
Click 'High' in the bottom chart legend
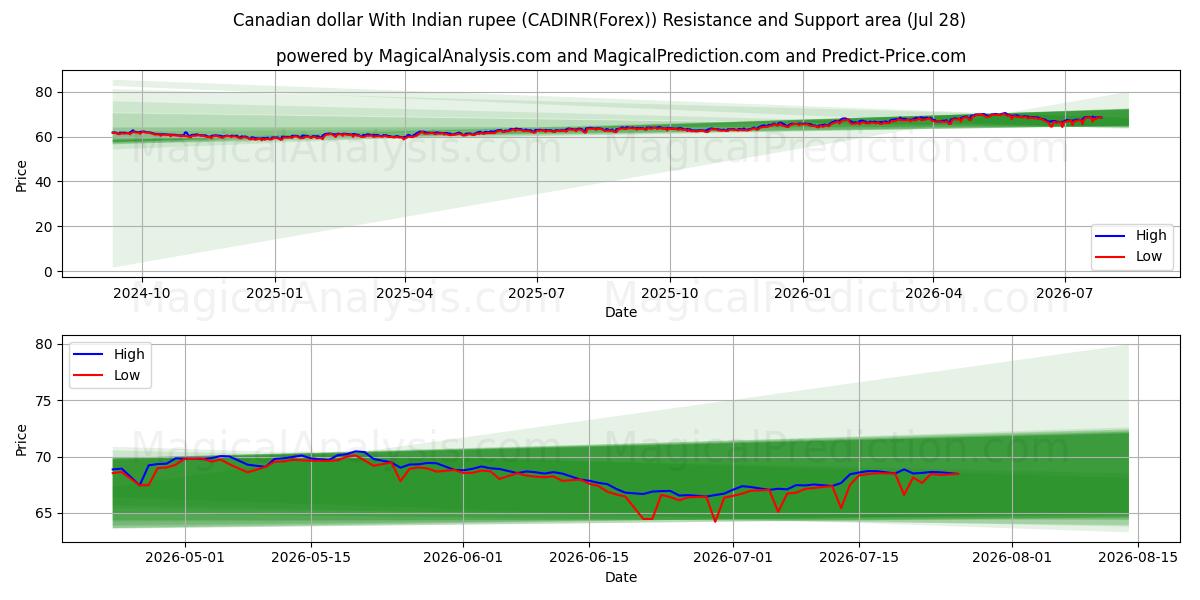click(129, 354)
